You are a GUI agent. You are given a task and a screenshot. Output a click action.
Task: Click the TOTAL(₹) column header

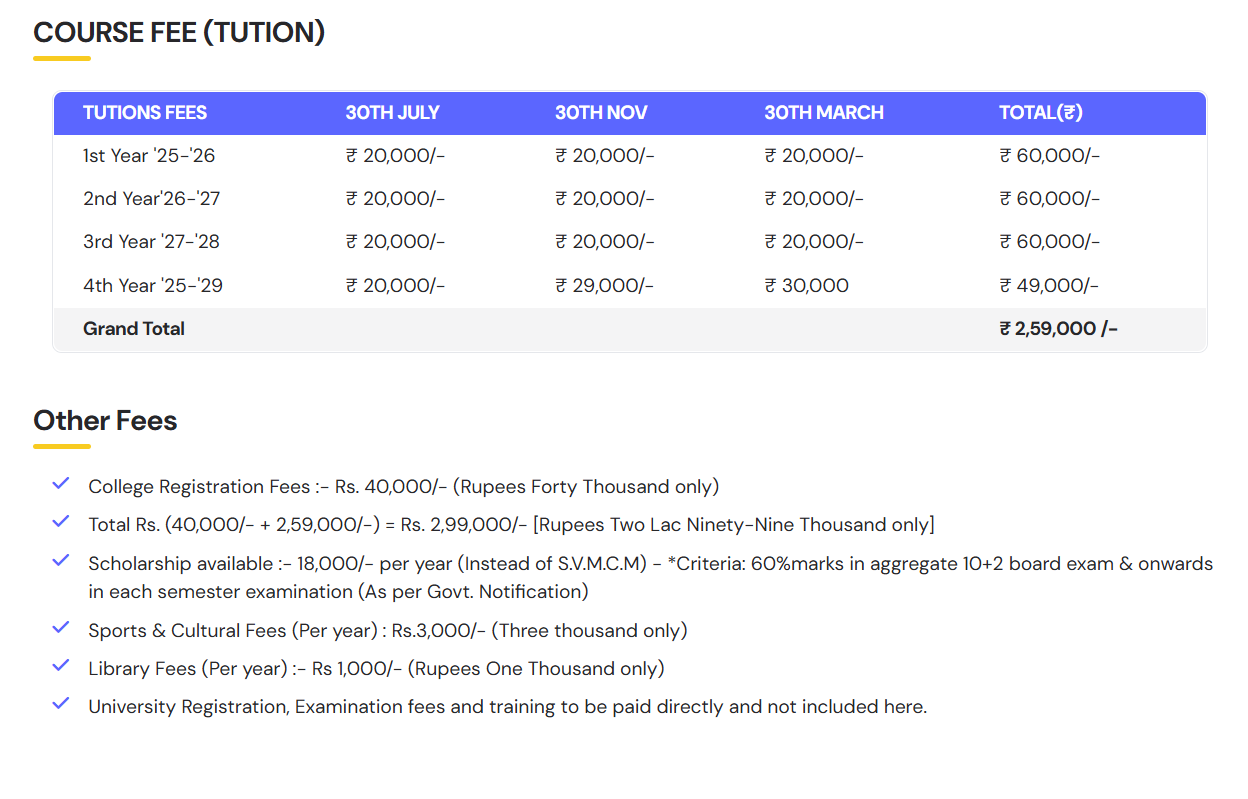1040,113
